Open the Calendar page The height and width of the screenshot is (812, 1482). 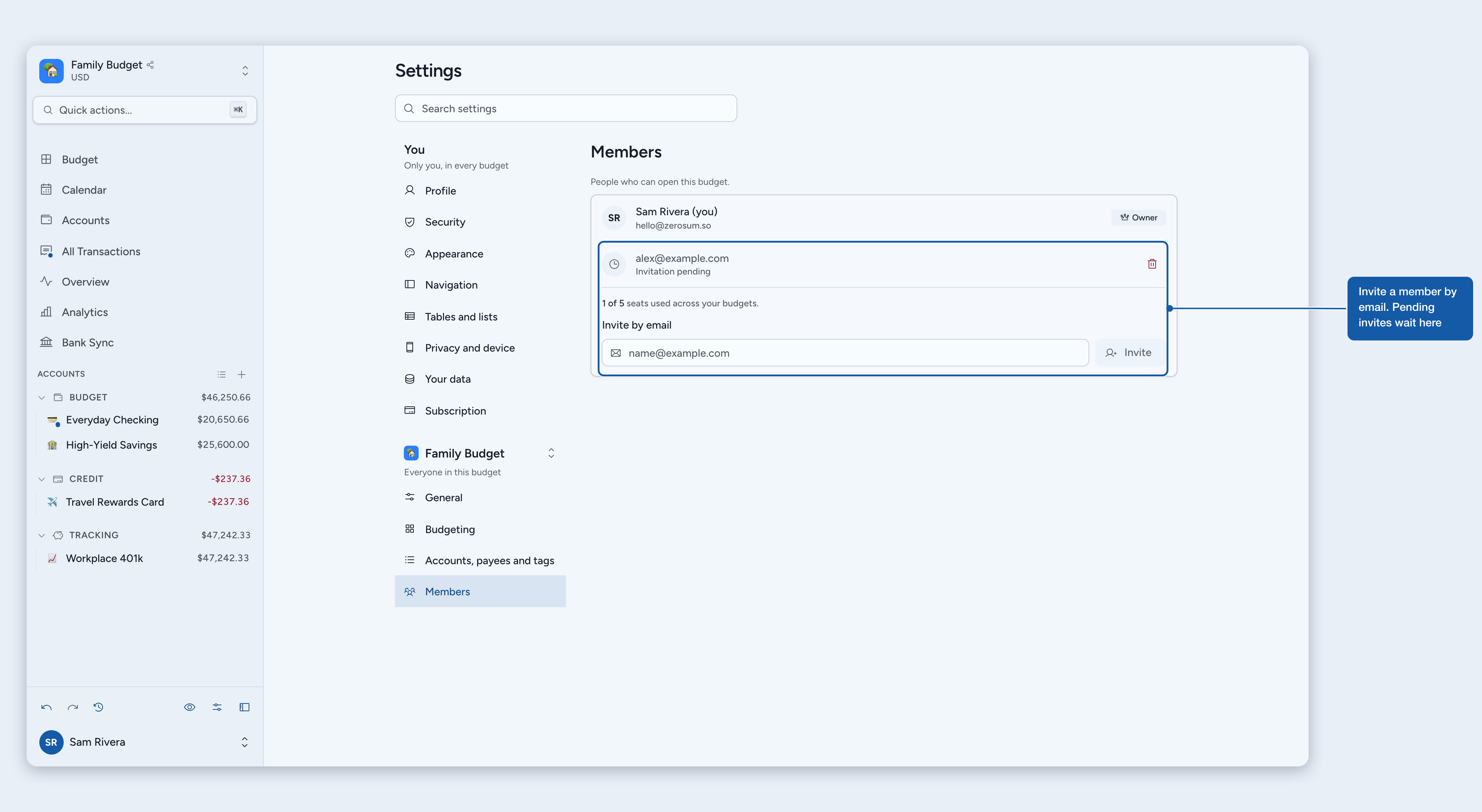[145, 190]
